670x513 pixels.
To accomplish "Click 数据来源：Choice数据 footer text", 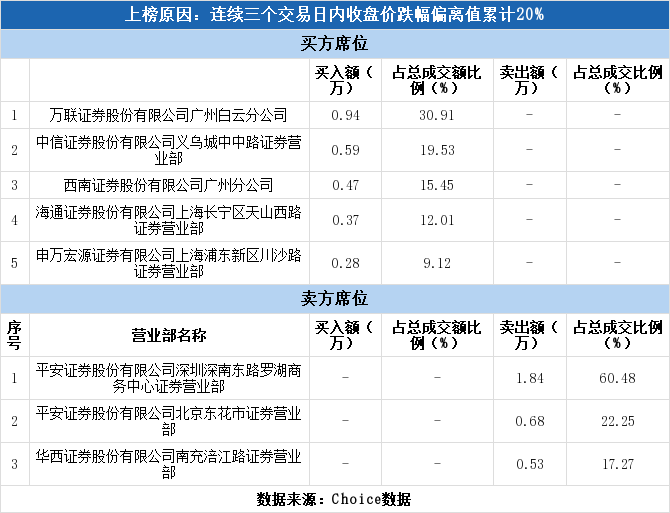I will pos(334,499).
